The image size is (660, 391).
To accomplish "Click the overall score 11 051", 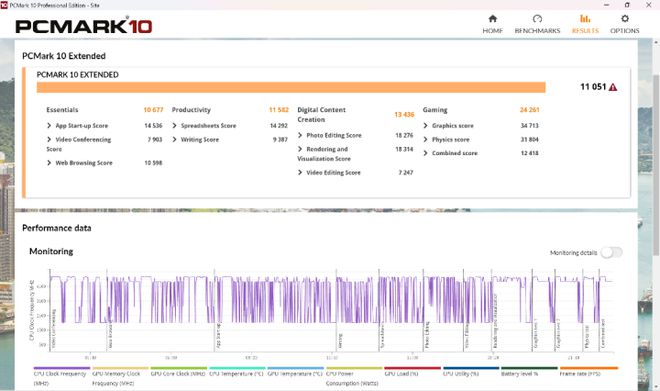I will point(593,87).
